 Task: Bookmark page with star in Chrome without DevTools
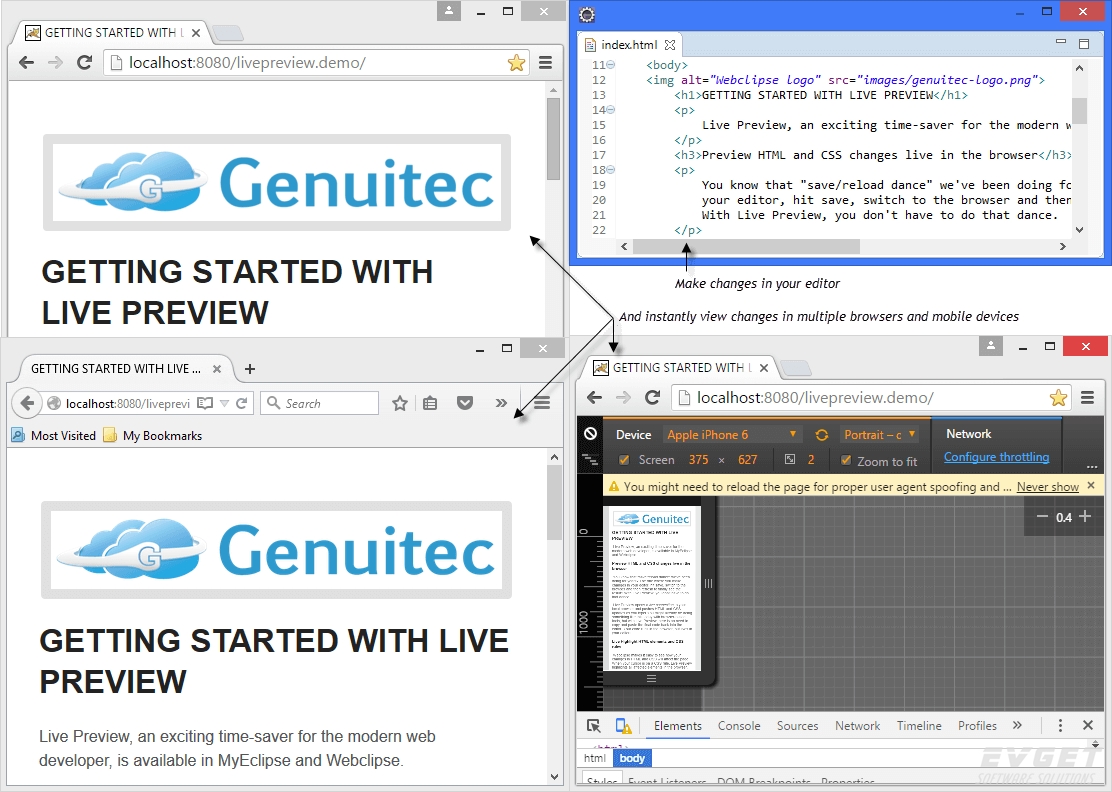coord(516,63)
